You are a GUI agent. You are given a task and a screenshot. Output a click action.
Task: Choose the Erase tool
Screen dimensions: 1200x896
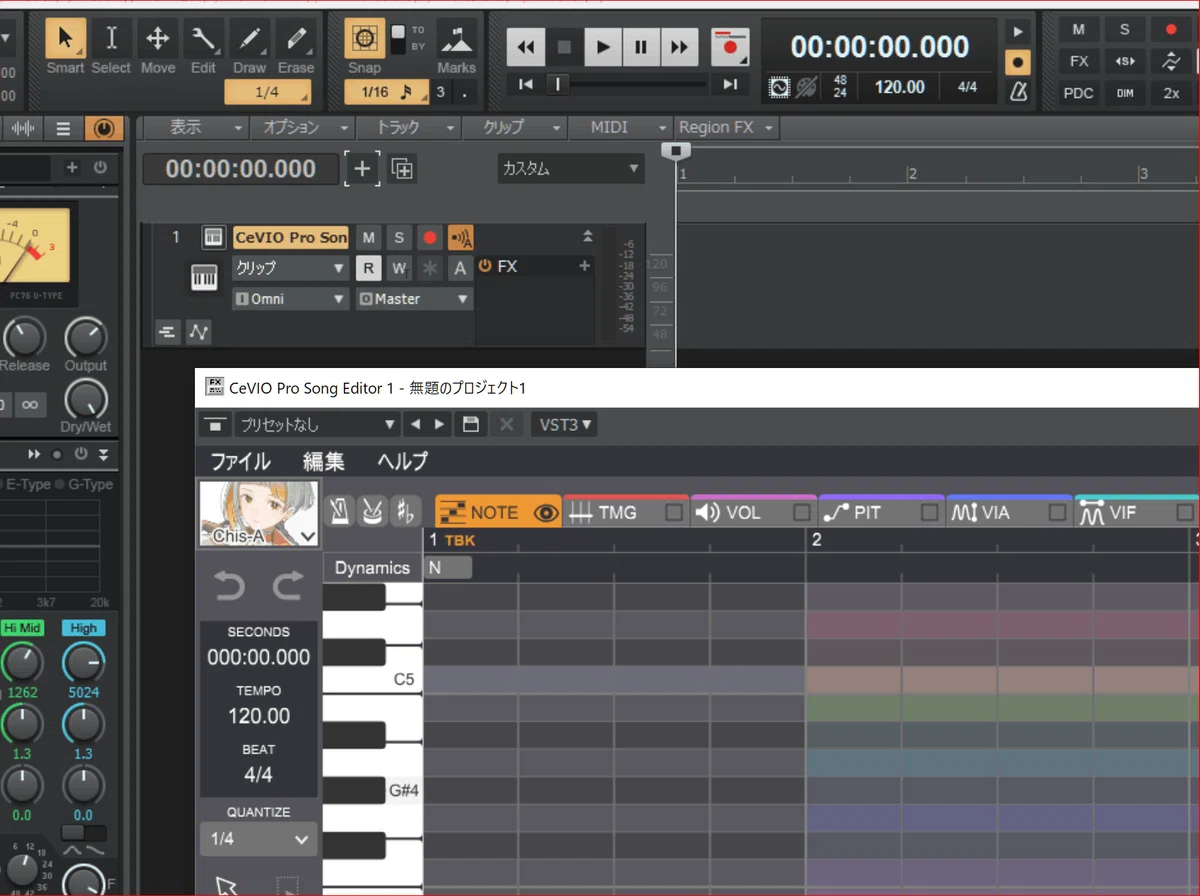pos(295,46)
